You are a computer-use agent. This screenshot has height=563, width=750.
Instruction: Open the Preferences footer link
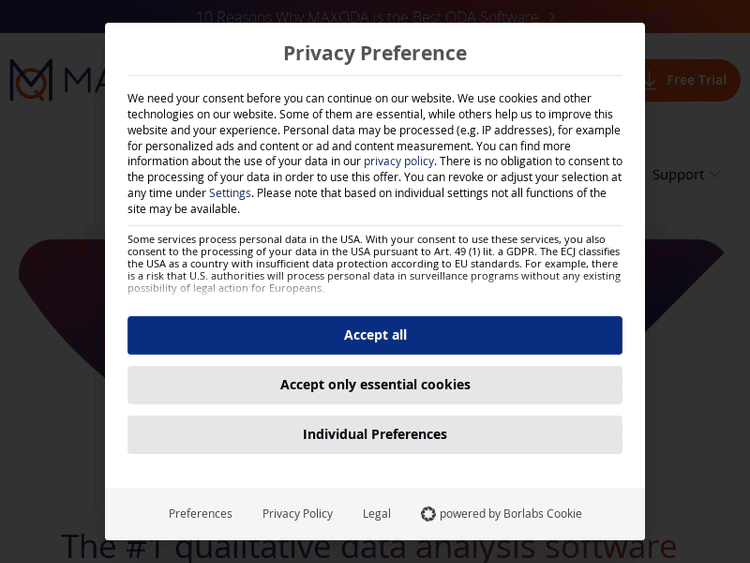click(x=200, y=514)
